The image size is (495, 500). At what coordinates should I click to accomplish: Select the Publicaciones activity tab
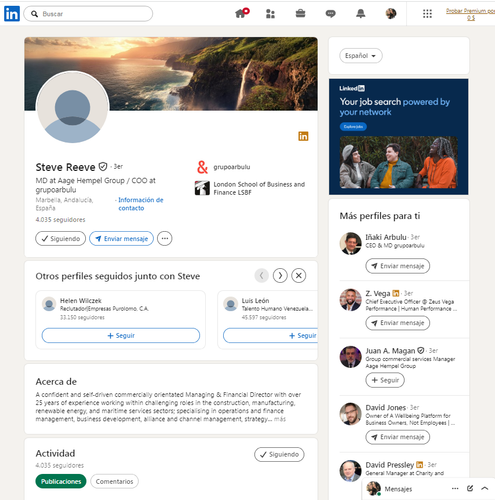pyautogui.click(x=61, y=481)
